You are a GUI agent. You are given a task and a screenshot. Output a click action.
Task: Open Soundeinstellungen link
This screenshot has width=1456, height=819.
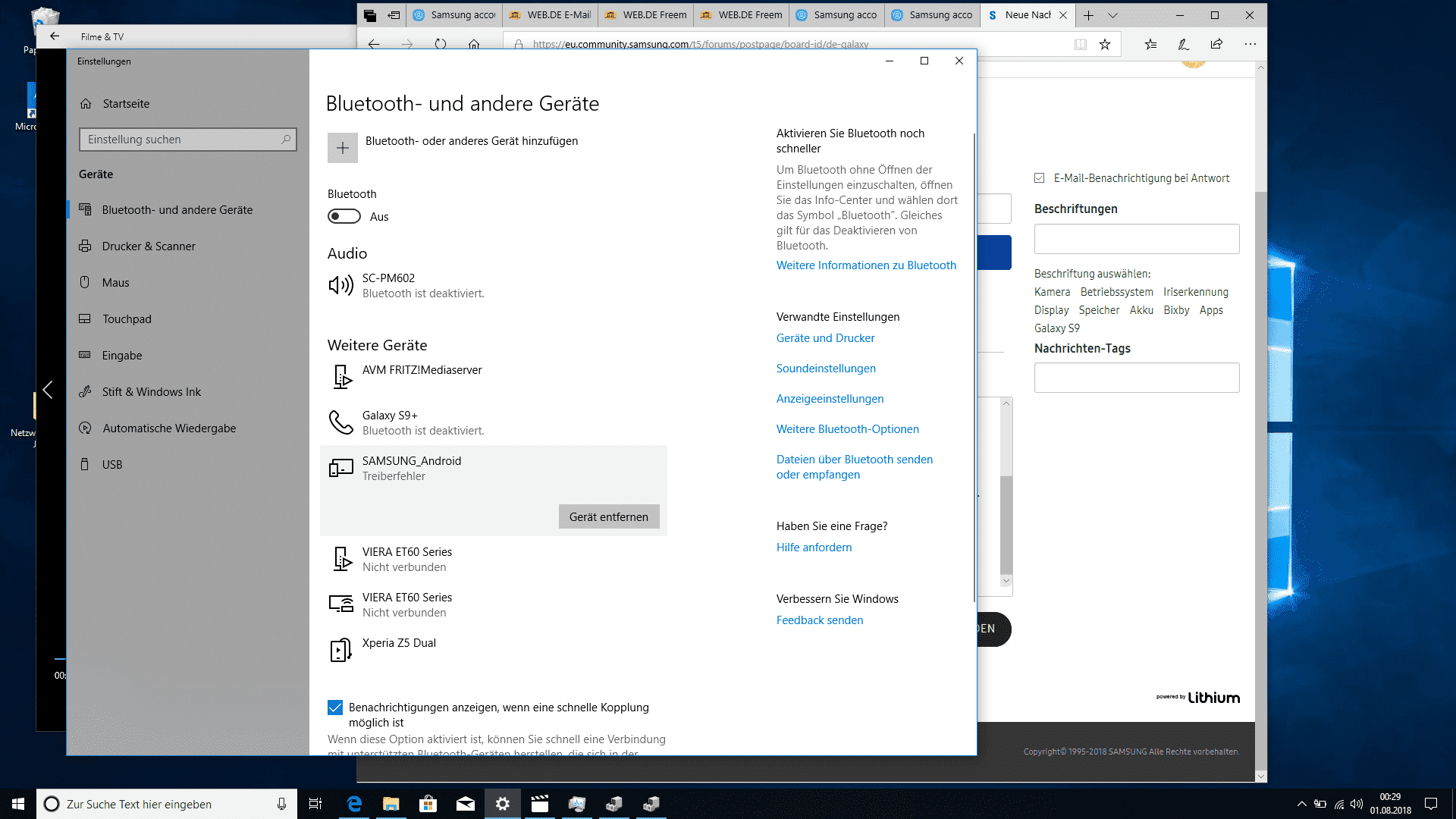click(826, 369)
